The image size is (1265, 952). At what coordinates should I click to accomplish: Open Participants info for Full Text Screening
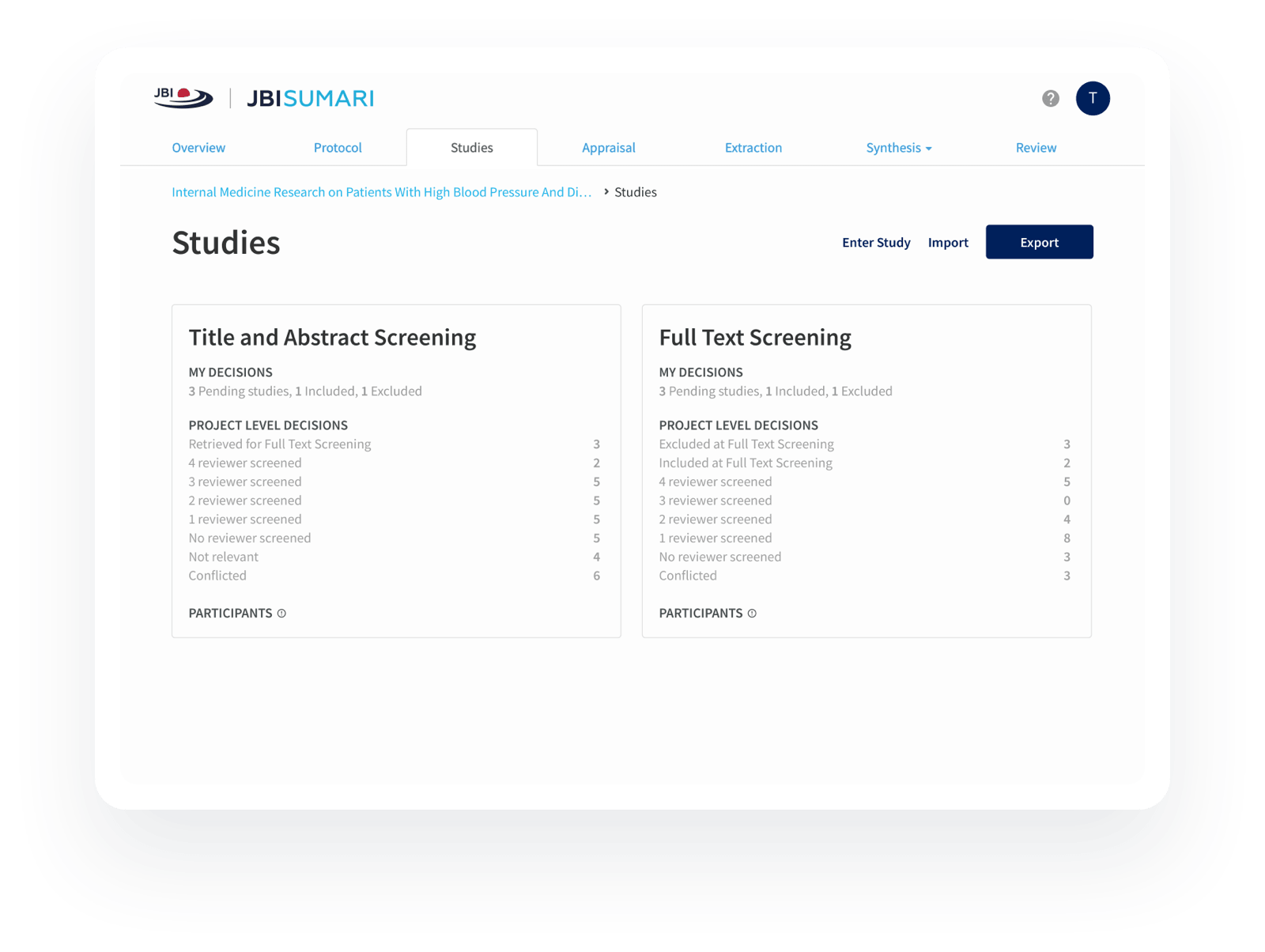coord(751,613)
